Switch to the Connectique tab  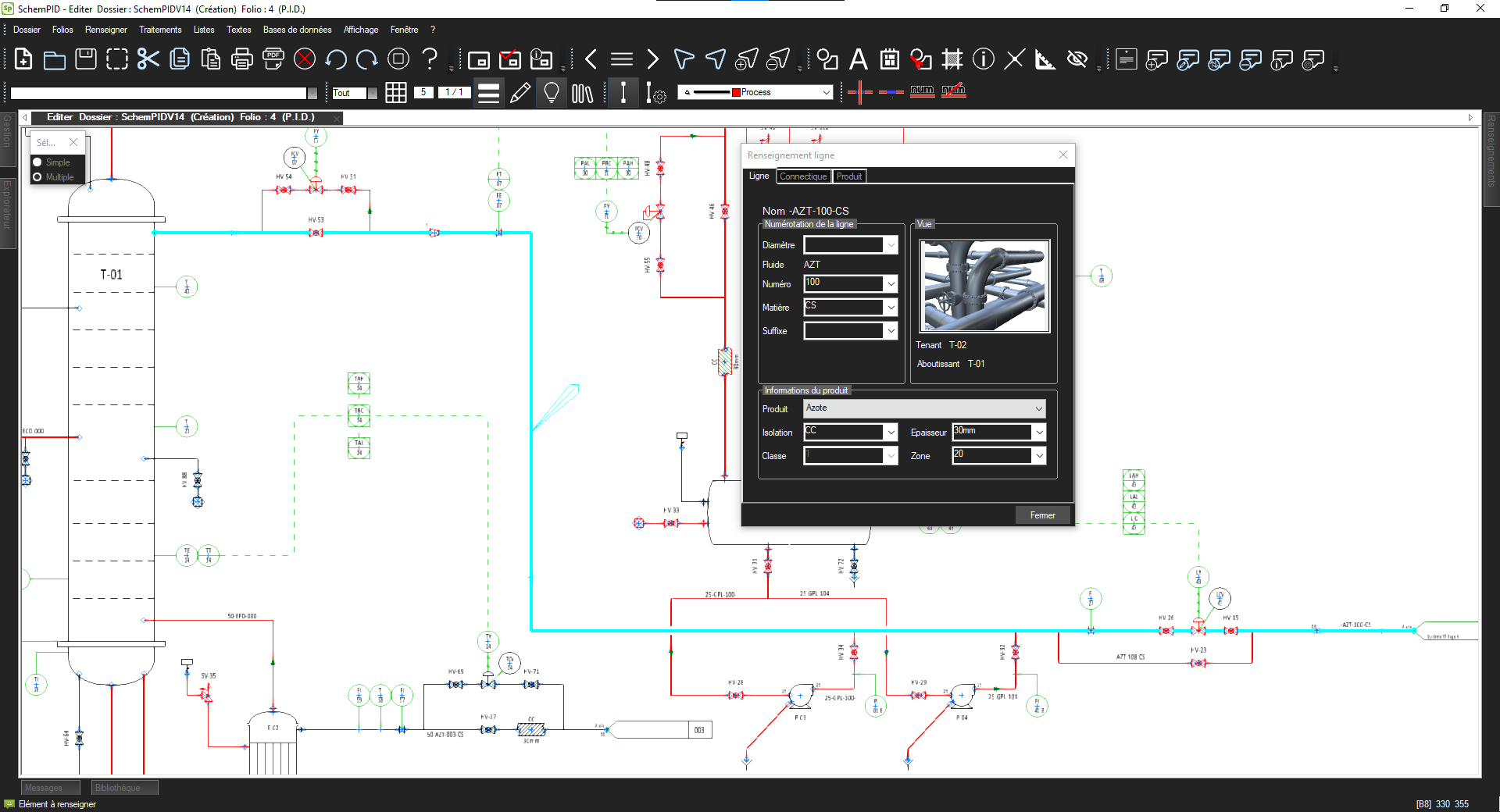tap(803, 176)
